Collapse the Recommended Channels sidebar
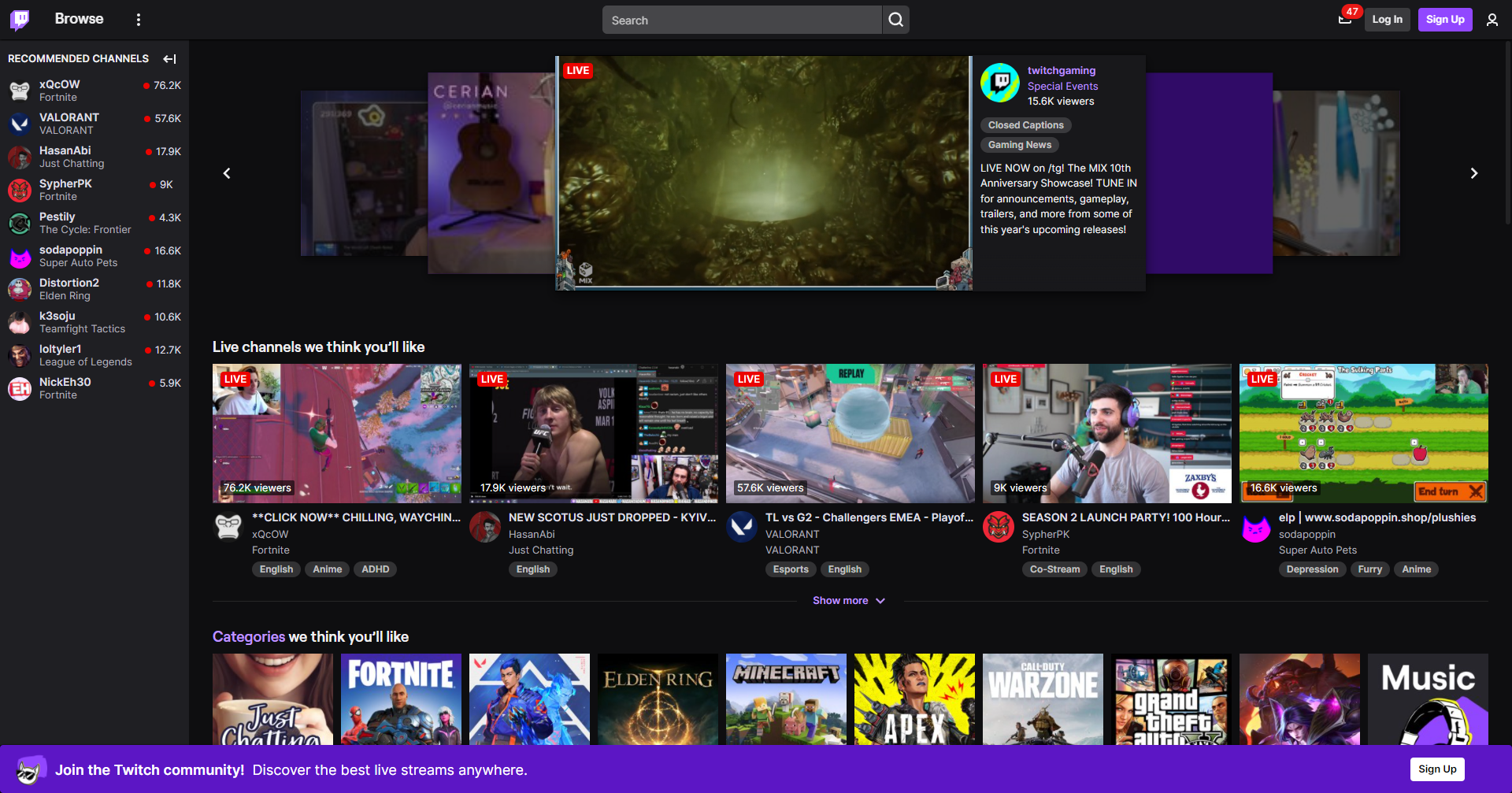This screenshot has width=1512, height=793. click(169, 59)
